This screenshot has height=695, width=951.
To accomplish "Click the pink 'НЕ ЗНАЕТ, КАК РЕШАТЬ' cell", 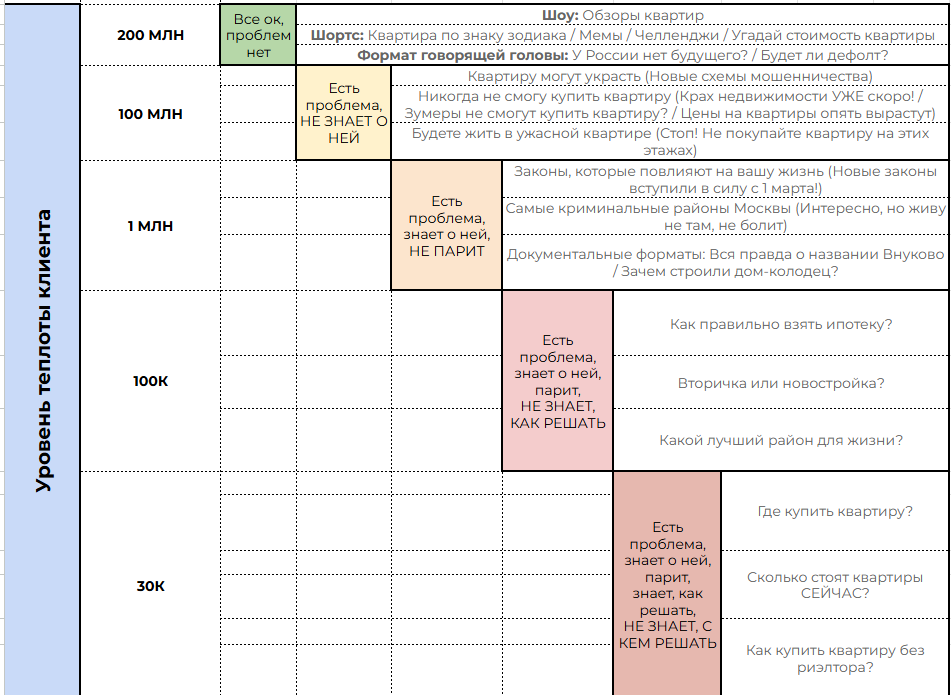I will tap(558, 381).
